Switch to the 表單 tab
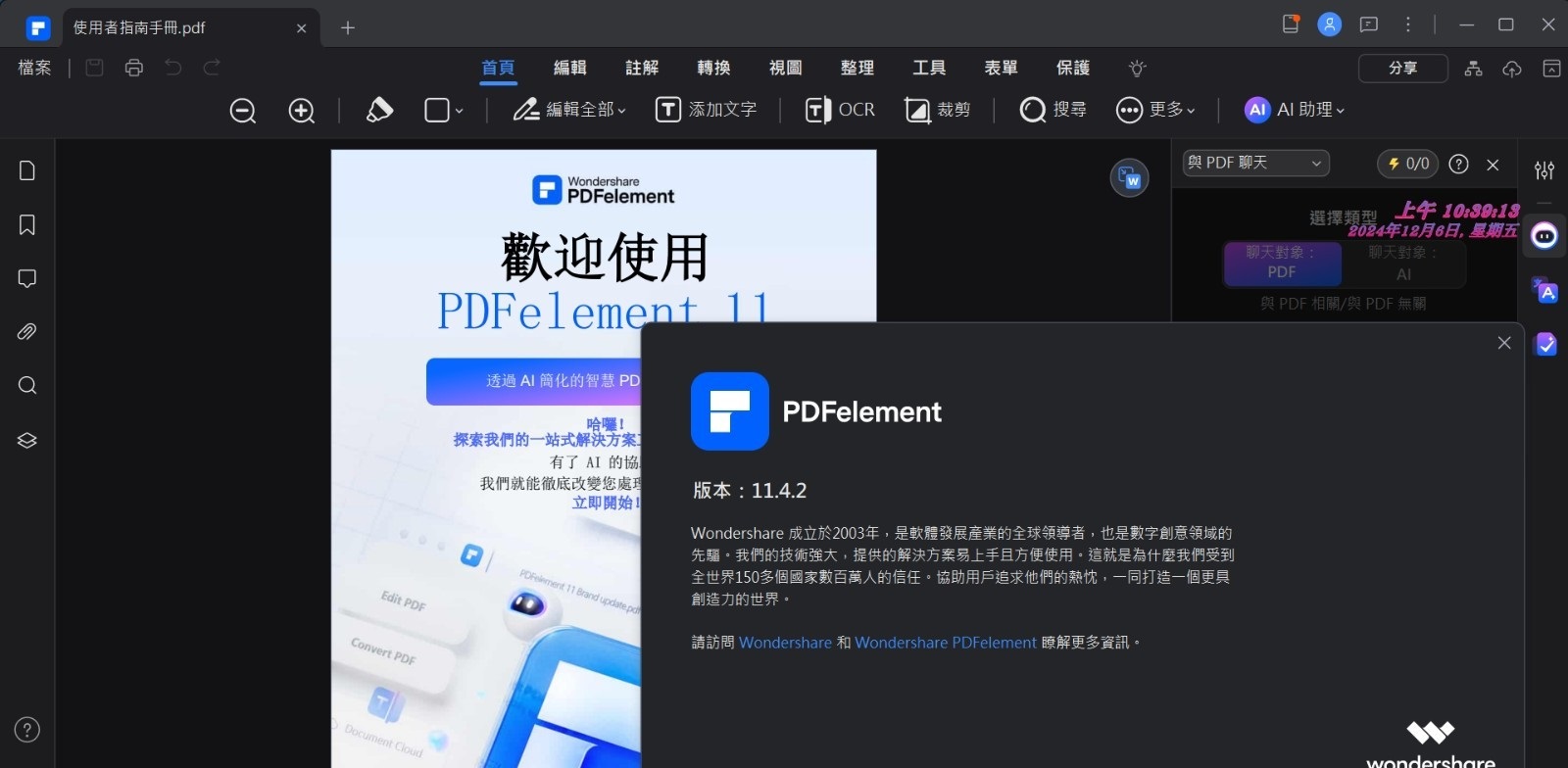Viewport: 1568px width, 768px height. [1001, 68]
